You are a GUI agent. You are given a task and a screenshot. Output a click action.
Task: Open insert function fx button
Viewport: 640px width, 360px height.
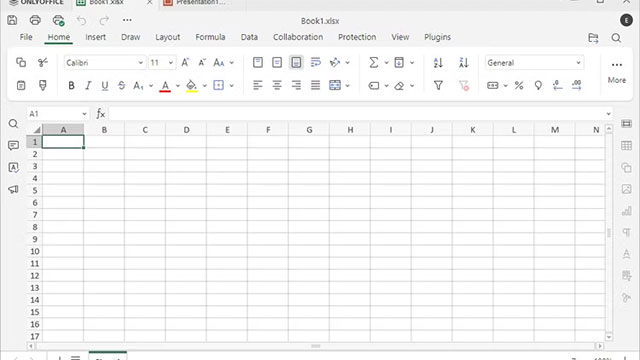(x=100, y=114)
